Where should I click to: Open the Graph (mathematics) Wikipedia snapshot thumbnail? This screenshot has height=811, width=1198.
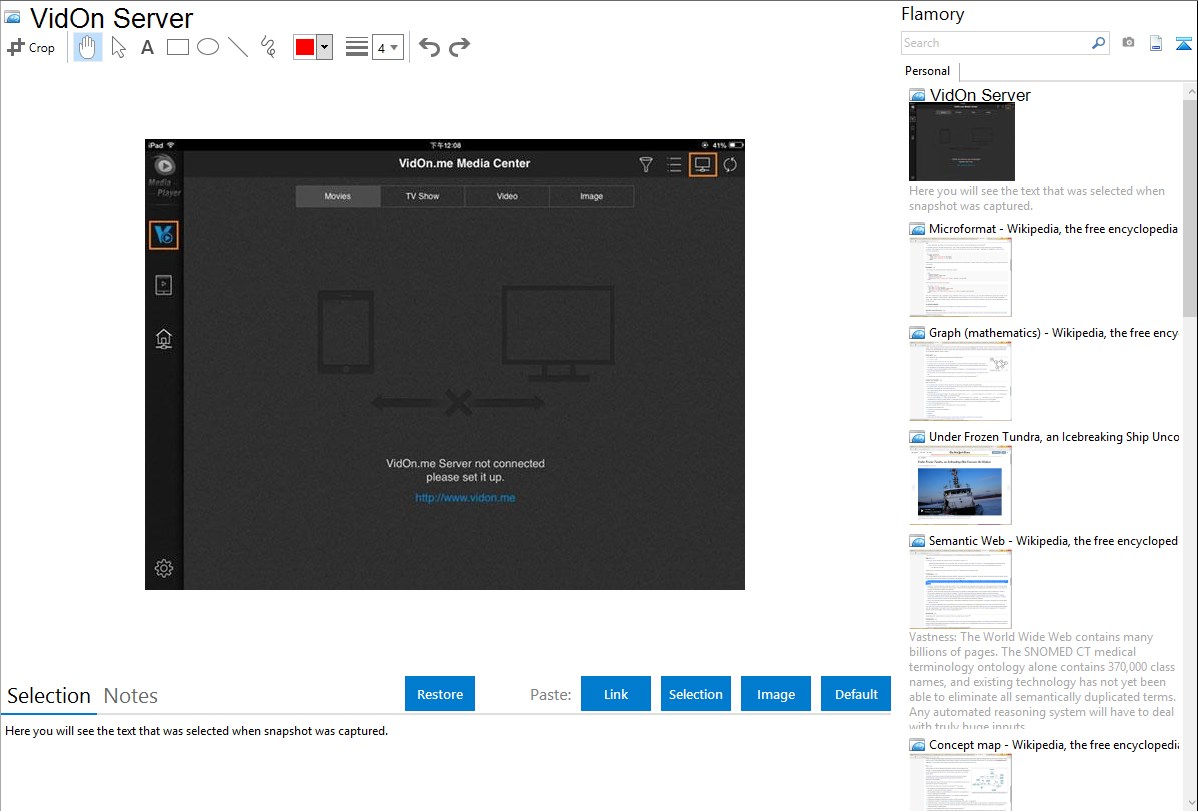pyautogui.click(x=960, y=381)
